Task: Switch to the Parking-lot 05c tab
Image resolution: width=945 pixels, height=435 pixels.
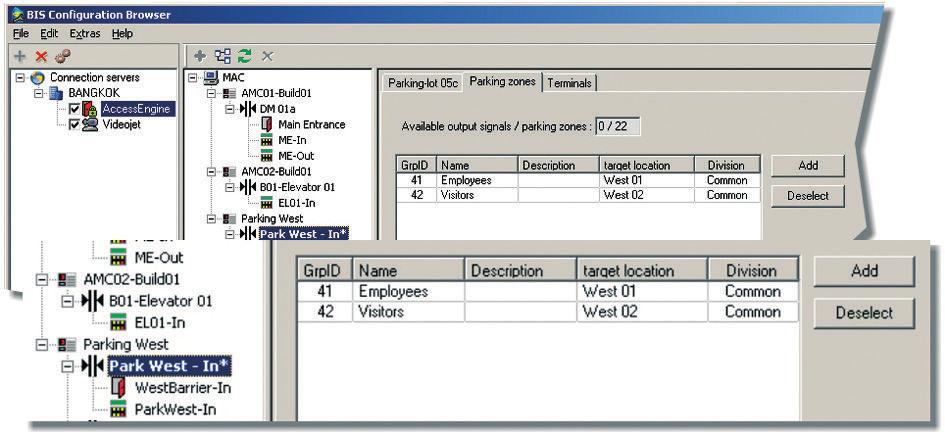Action: coord(423,83)
